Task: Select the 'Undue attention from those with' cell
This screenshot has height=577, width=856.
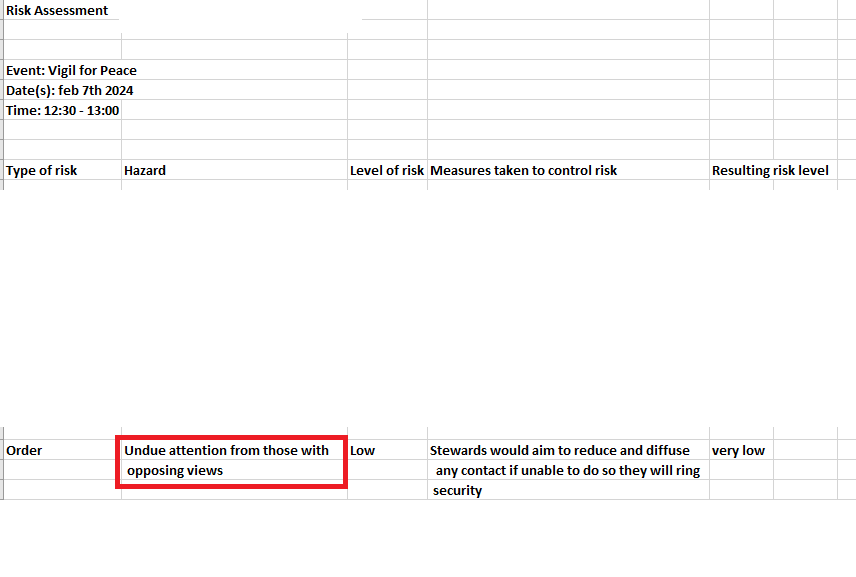Action: pos(234,450)
